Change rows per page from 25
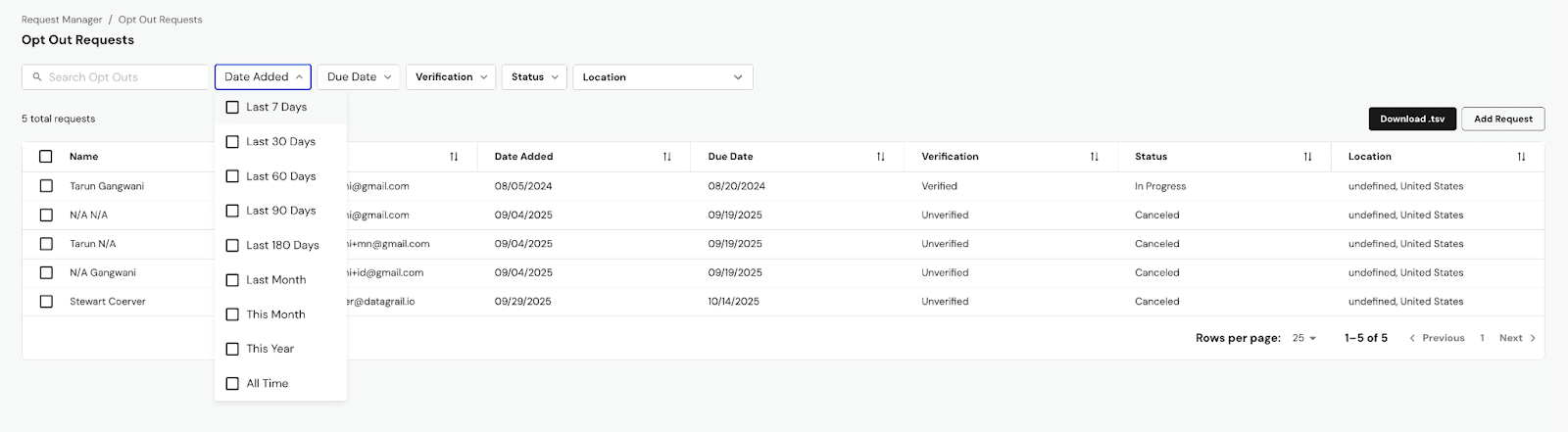This screenshot has height=432, width=1568. 1304,338
